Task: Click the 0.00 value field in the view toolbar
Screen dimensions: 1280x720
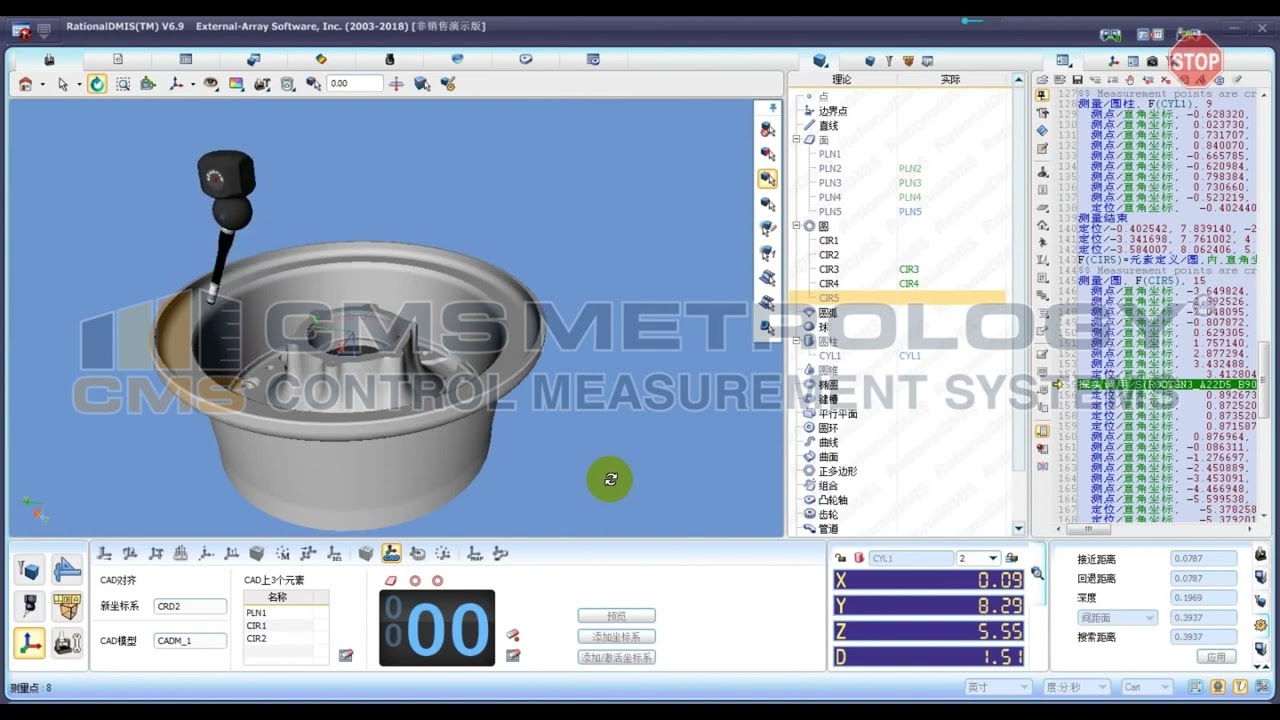Action: pos(354,84)
